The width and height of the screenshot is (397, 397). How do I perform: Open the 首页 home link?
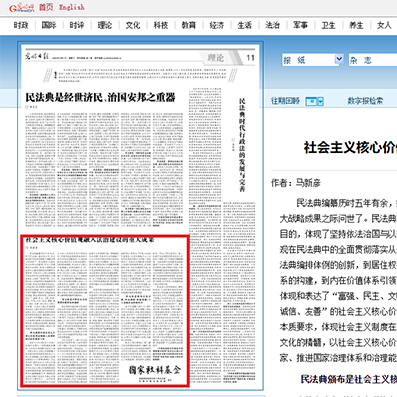(x=46, y=7)
